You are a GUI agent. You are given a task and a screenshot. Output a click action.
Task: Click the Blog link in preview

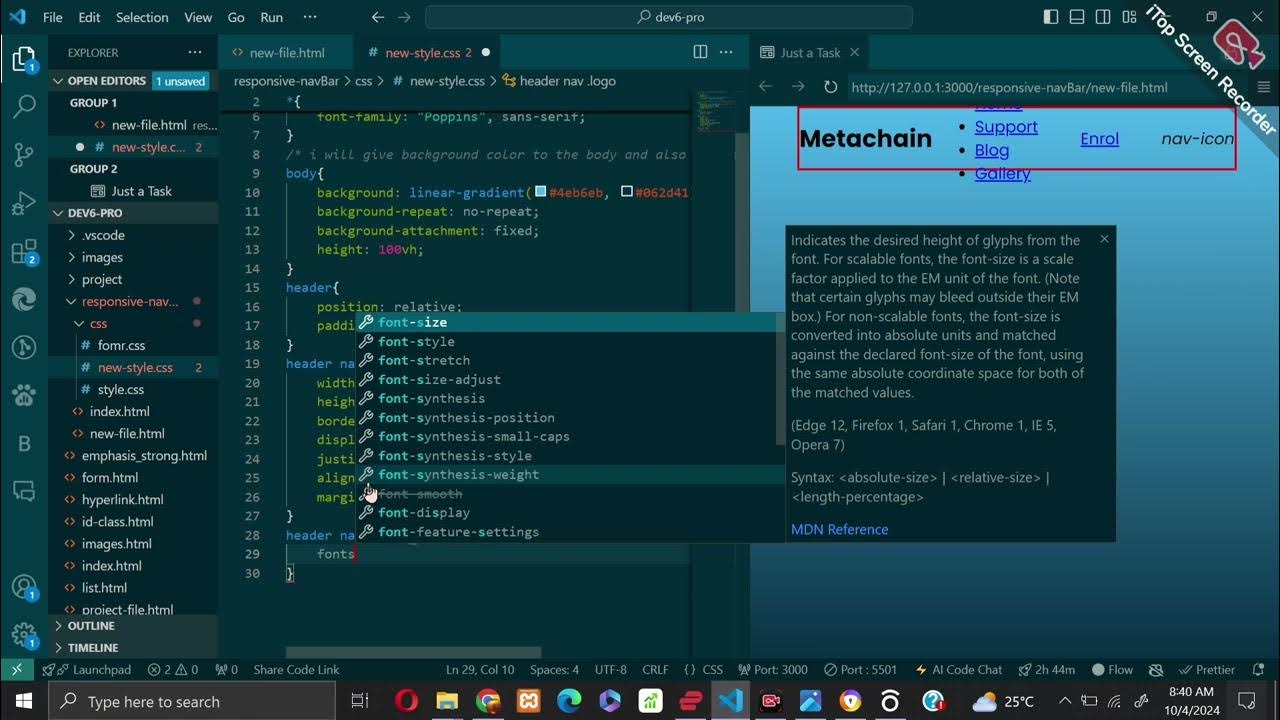tap(992, 150)
